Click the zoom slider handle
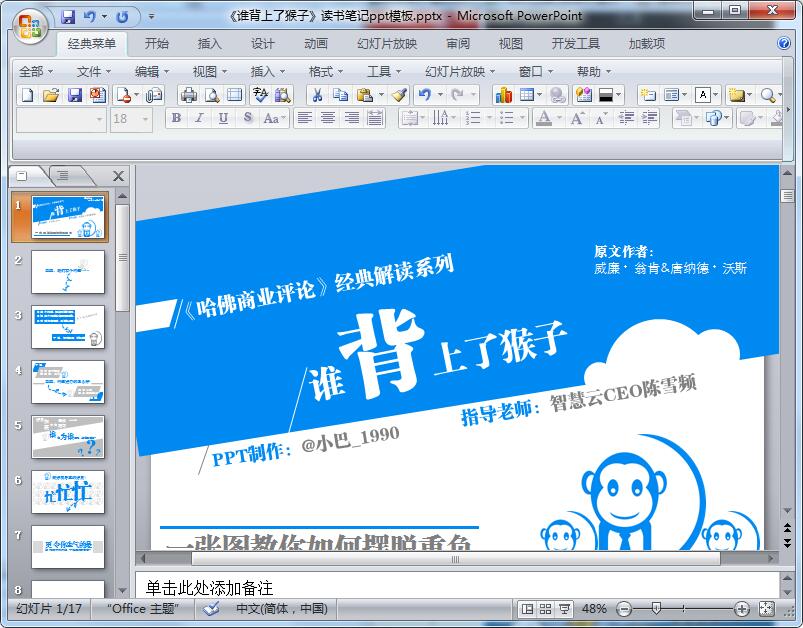803x628 pixels. coord(656,609)
